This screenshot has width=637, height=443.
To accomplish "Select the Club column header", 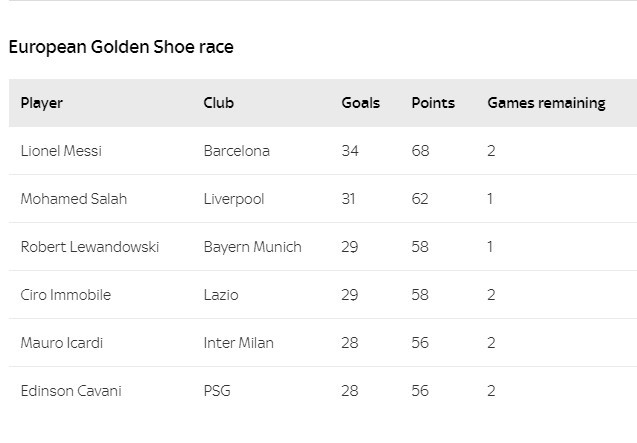I will click(x=219, y=103).
